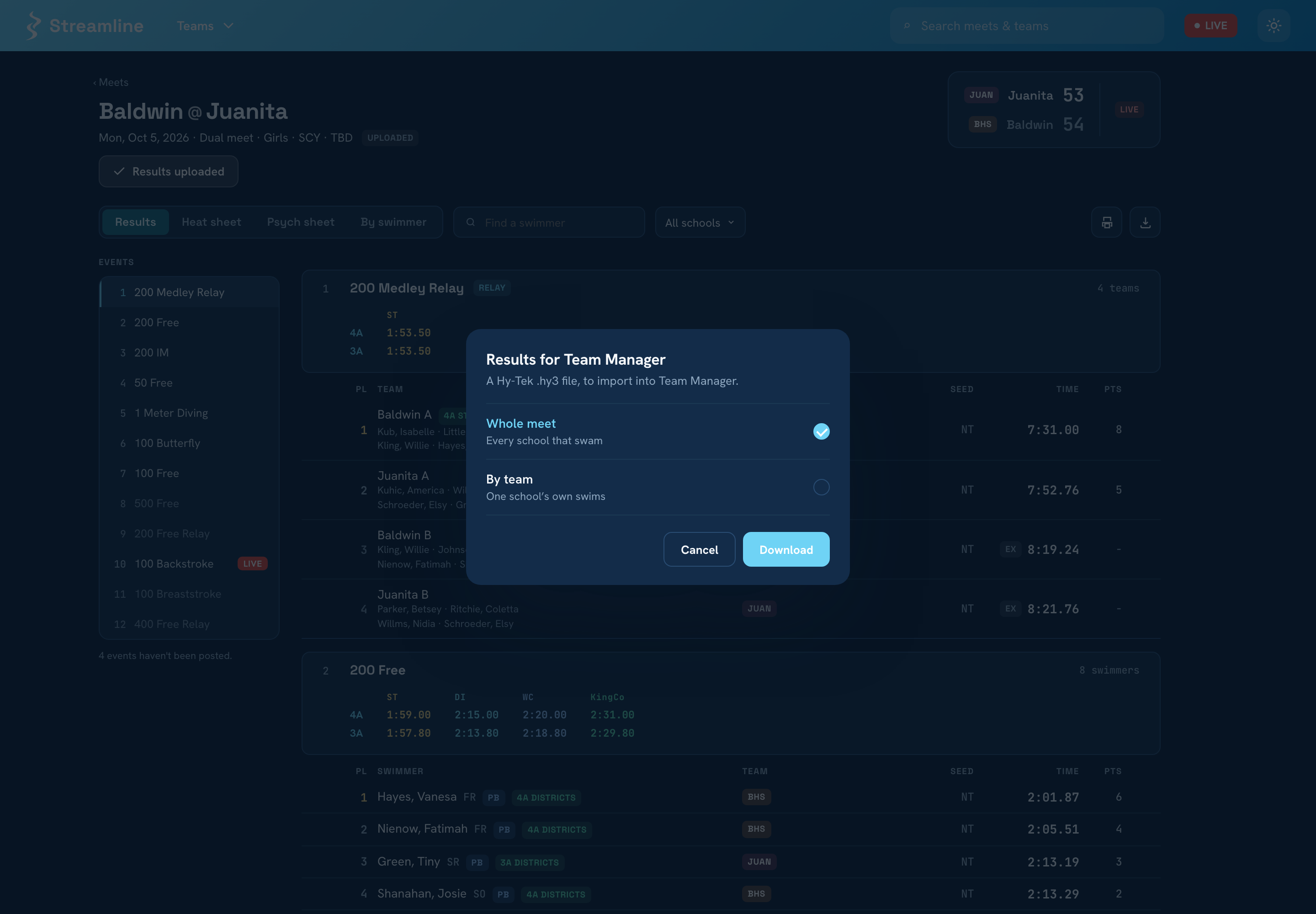This screenshot has height=914, width=1316.
Task: Switch to the Results tab
Action: 135,222
